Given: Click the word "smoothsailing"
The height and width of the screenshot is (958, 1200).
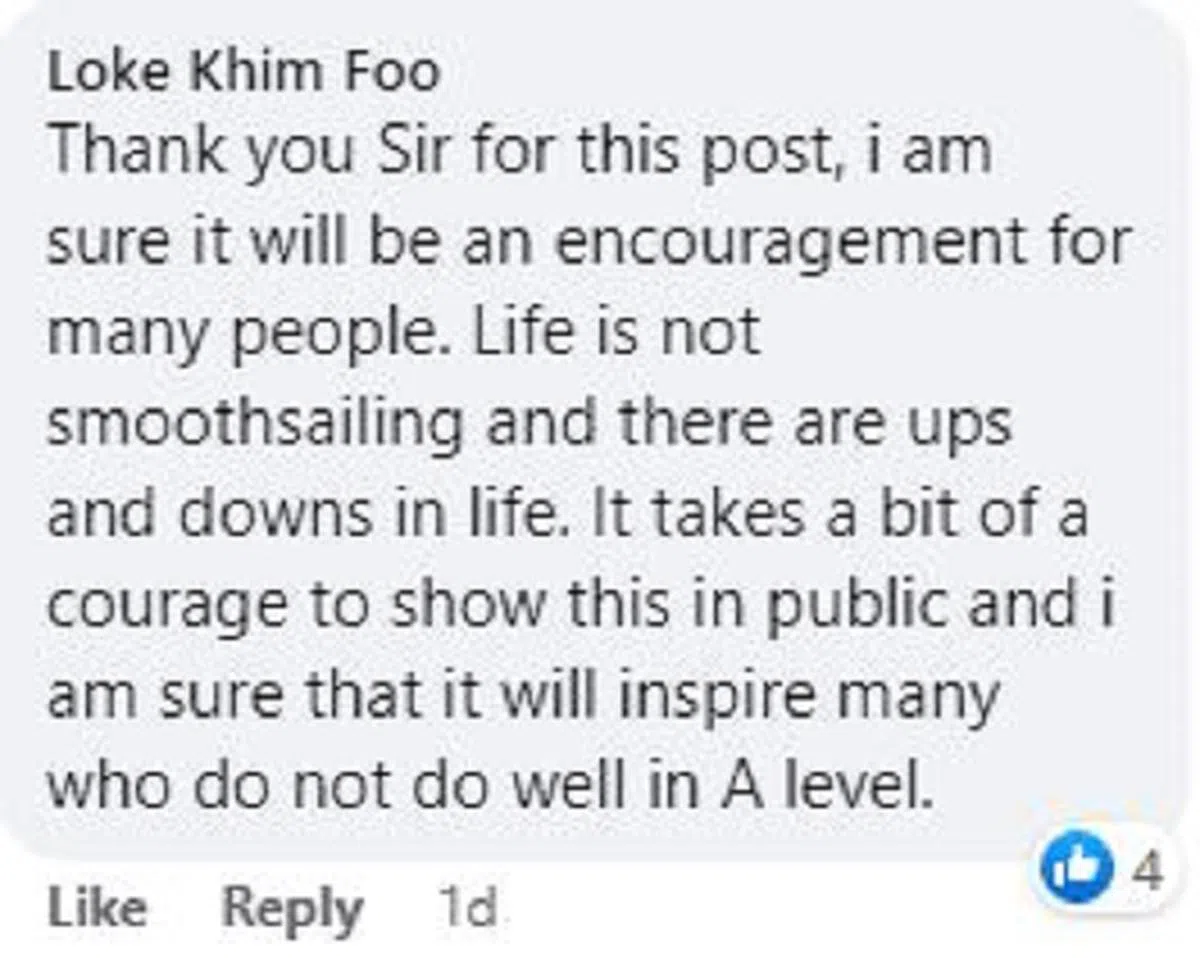Looking at the screenshot, I should click(255, 424).
